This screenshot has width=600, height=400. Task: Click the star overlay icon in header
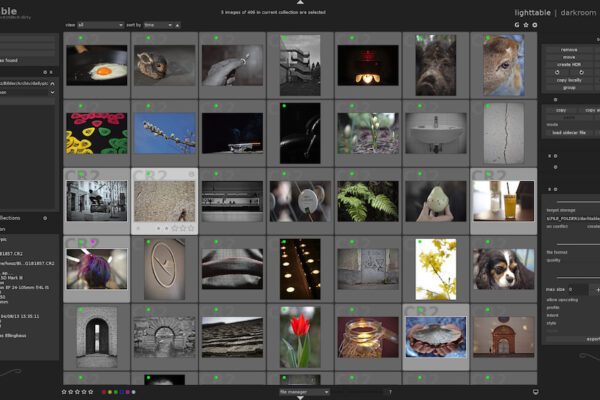point(526,24)
